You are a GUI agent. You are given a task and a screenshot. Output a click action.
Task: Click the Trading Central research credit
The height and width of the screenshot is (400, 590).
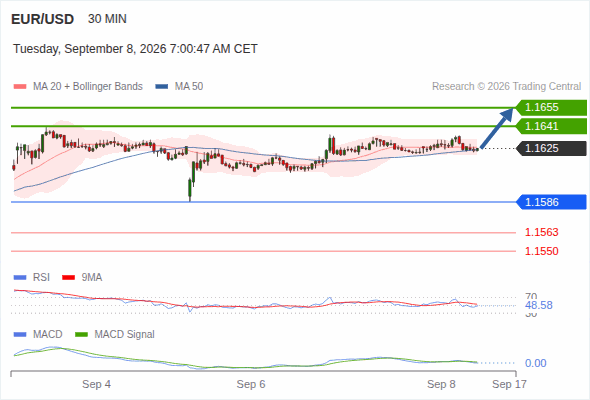pos(506,87)
